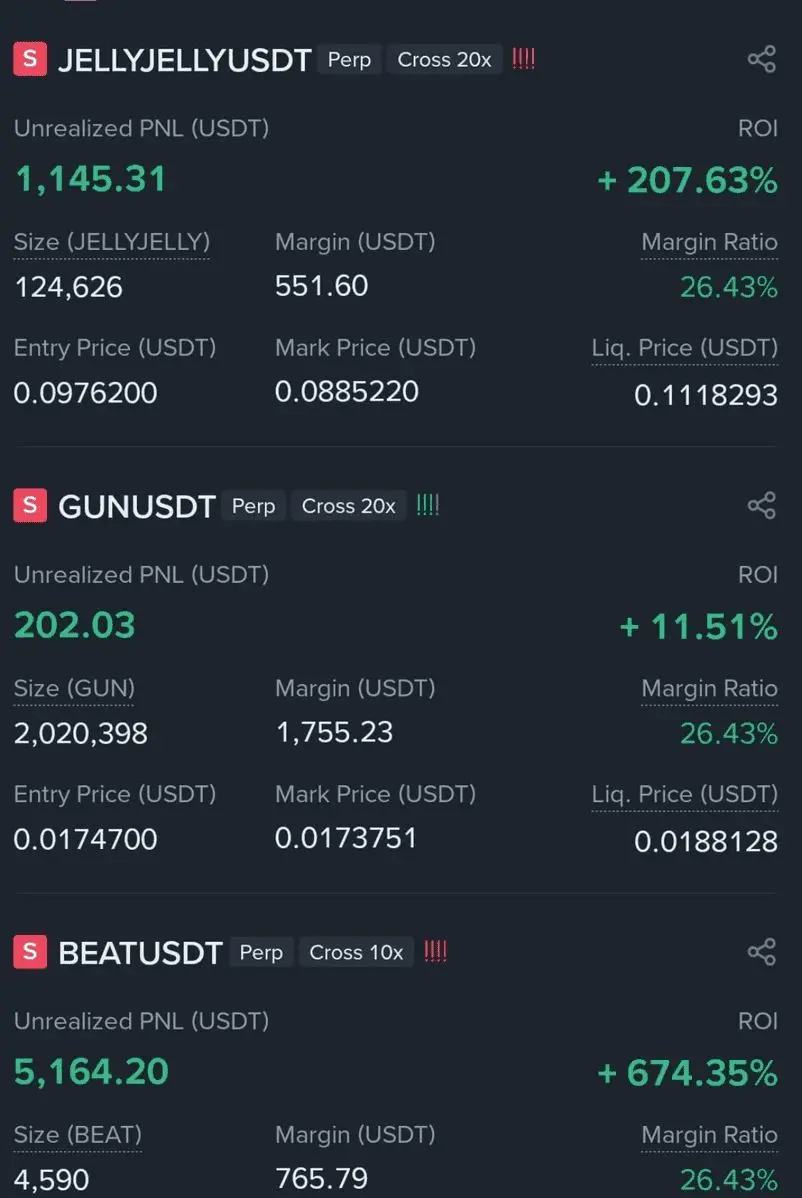Tap Liq. Price label in GUNUSDT card
Viewport: 802px width, 1198px height.
pos(684,794)
